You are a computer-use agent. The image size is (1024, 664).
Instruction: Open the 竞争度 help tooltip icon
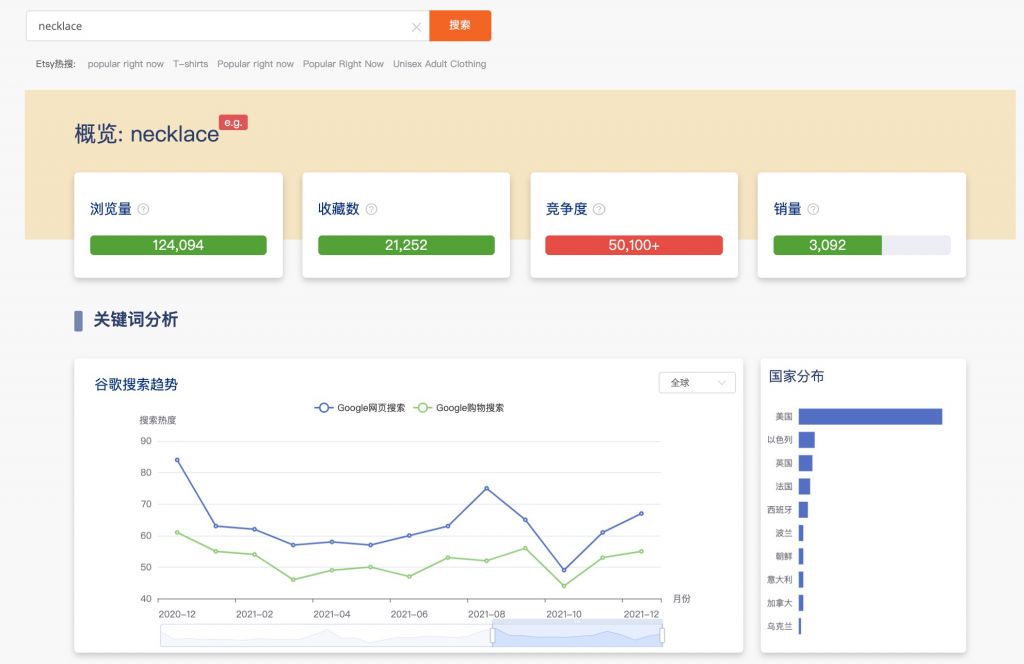(598, 209)
